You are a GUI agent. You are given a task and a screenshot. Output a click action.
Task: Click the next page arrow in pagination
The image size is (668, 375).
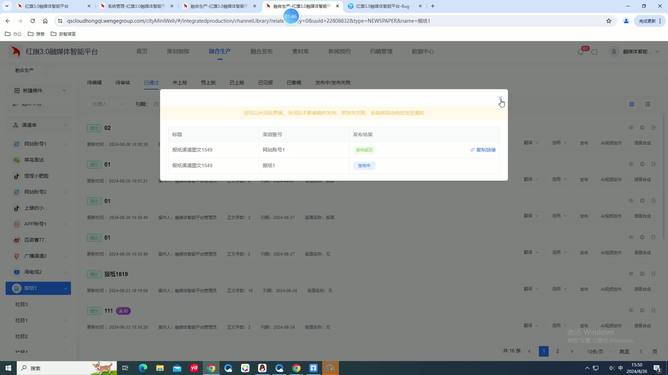pos(571,351)
